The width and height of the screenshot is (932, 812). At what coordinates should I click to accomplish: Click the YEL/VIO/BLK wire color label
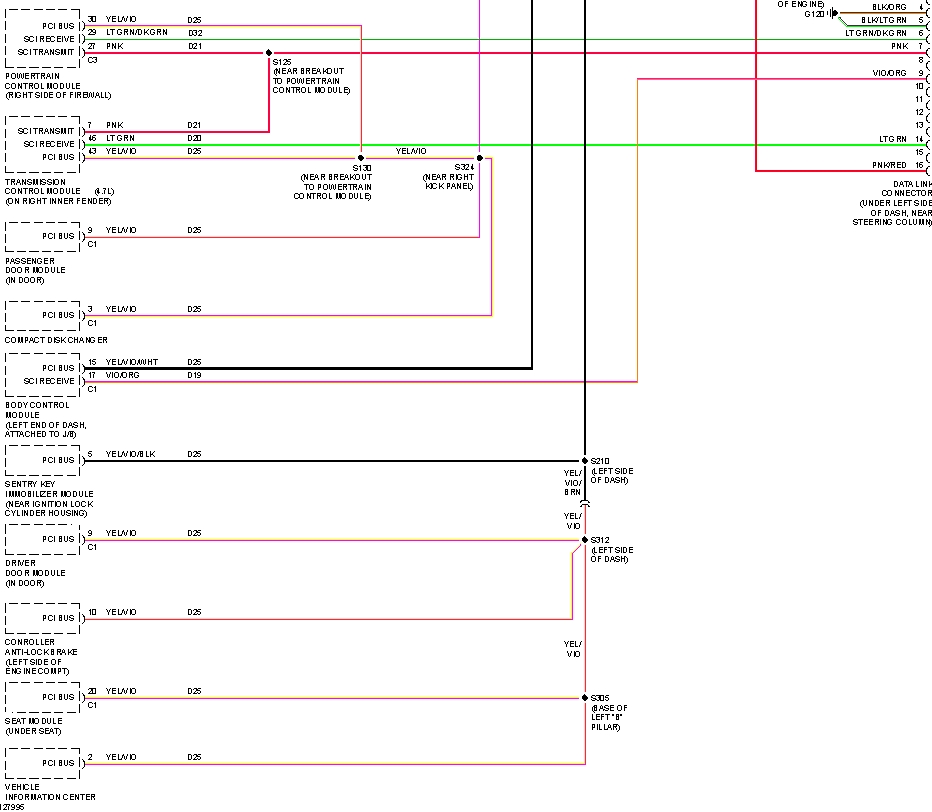(130, 454)
